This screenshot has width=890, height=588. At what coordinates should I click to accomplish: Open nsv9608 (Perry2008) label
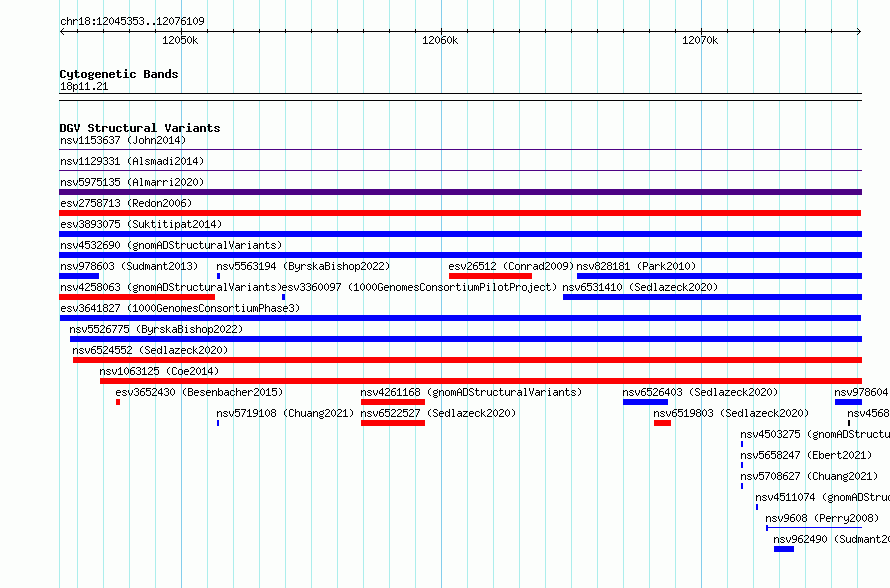coord(822,518)
